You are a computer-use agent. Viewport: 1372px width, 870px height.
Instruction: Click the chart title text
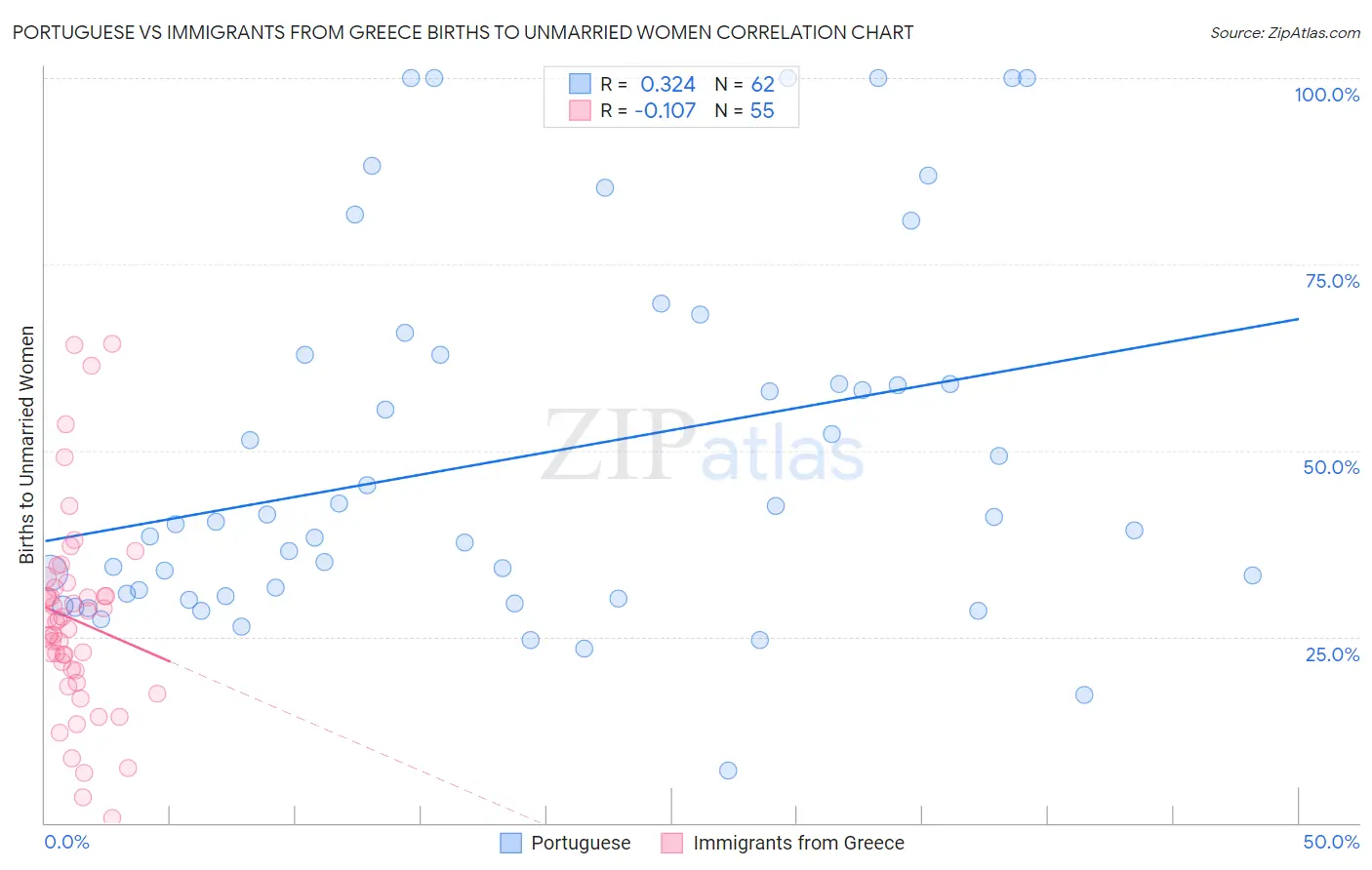[463, 33]
